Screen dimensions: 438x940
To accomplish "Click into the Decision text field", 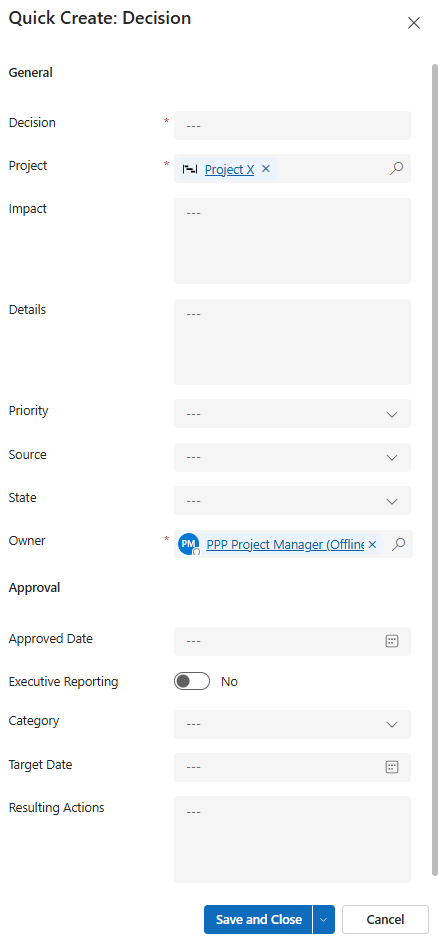I will click(x=292, y=125).
